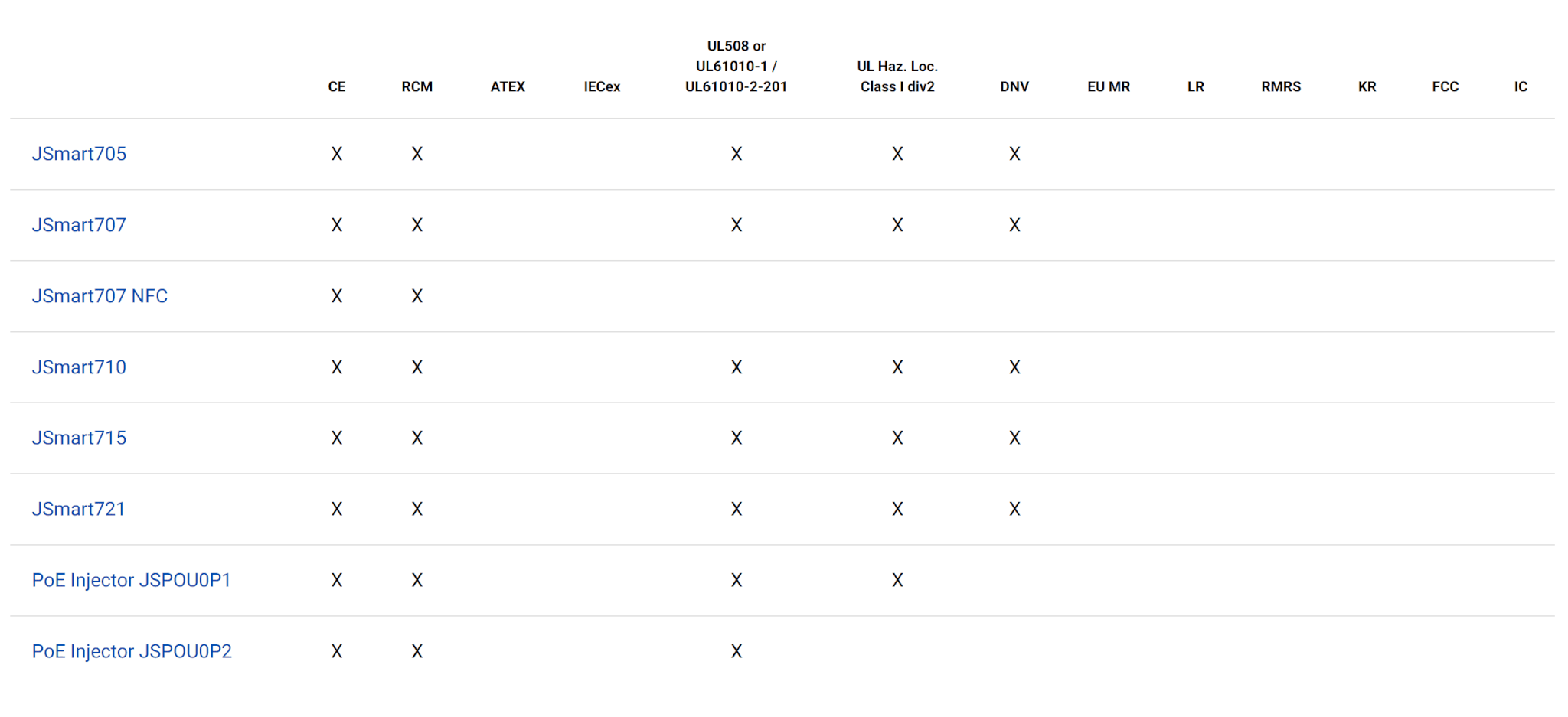This screenshot has width=1568, height=717.
Task: Click the IECex column header
Action: tap(602, 86)
